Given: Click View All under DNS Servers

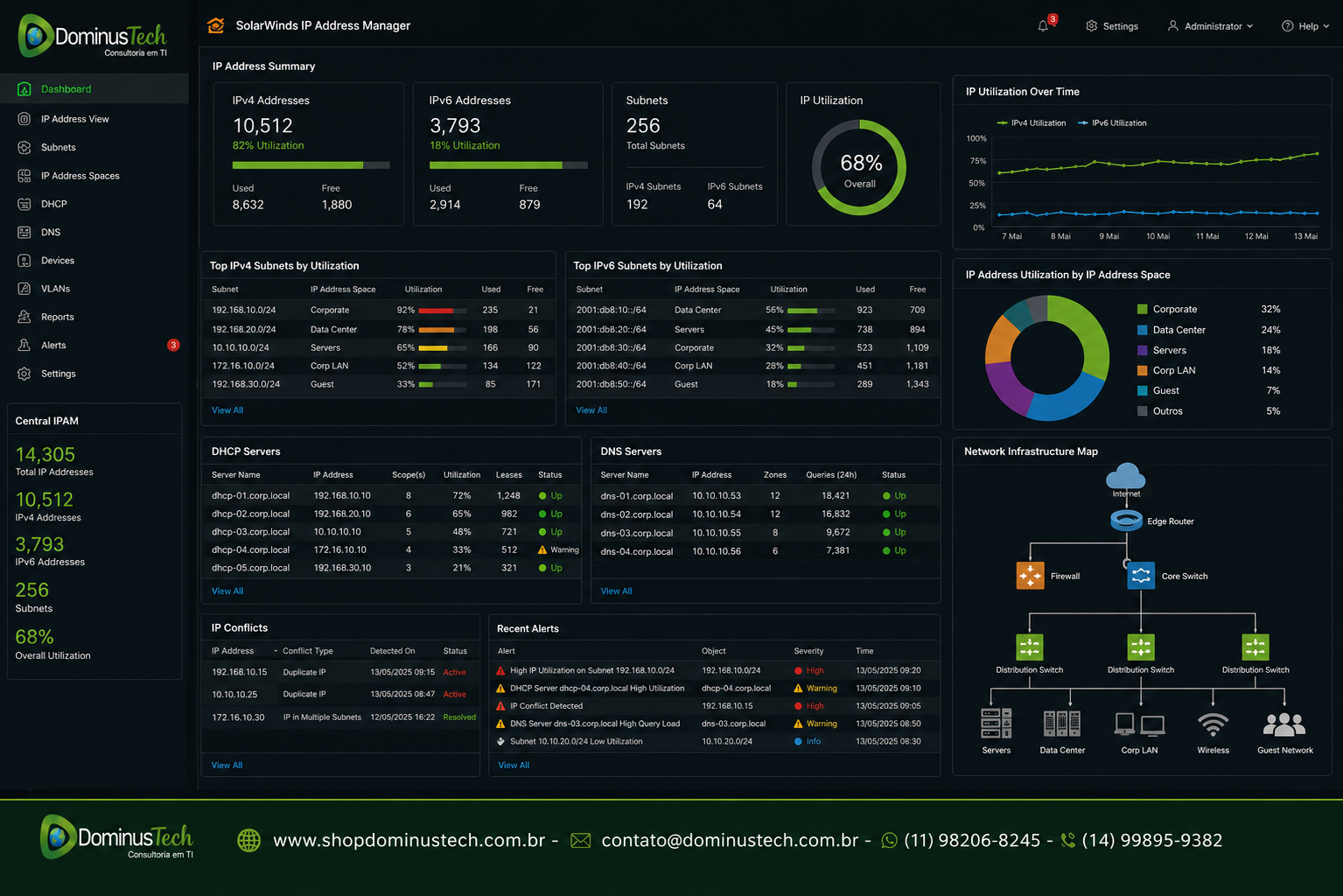Looking at the screenshot, I should pos(616,591).
